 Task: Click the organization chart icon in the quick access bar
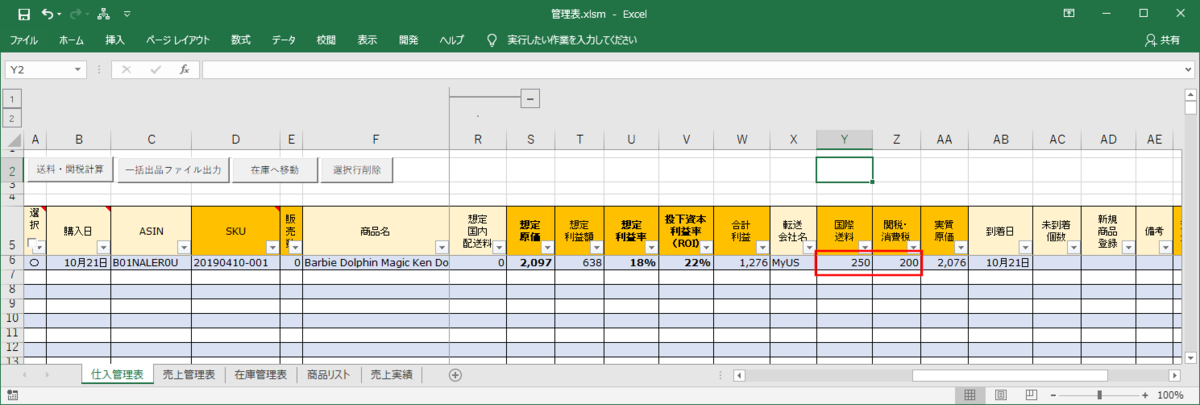click(104, 15)
